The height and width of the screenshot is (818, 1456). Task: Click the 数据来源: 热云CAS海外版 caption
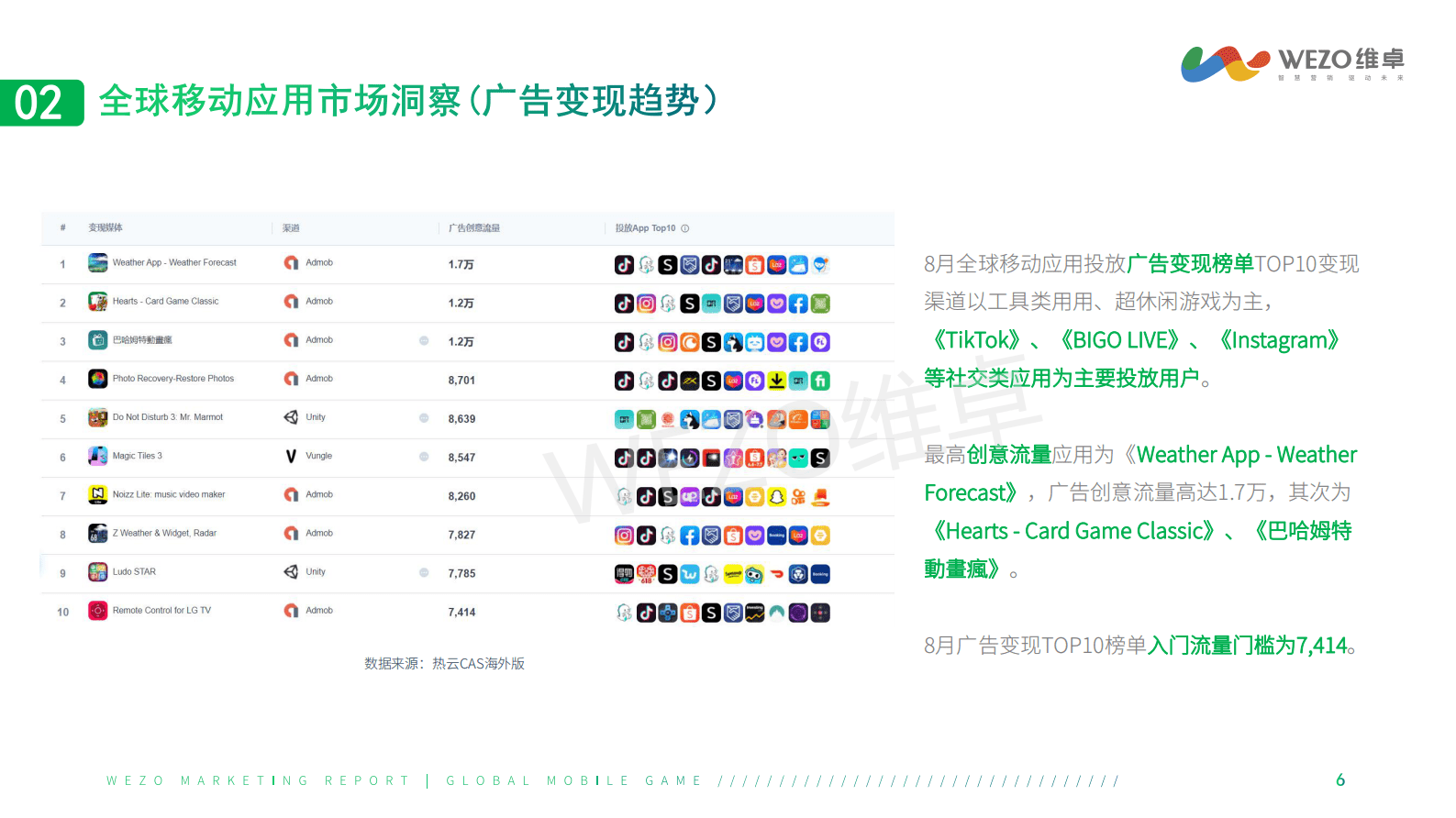coord(444,663)
